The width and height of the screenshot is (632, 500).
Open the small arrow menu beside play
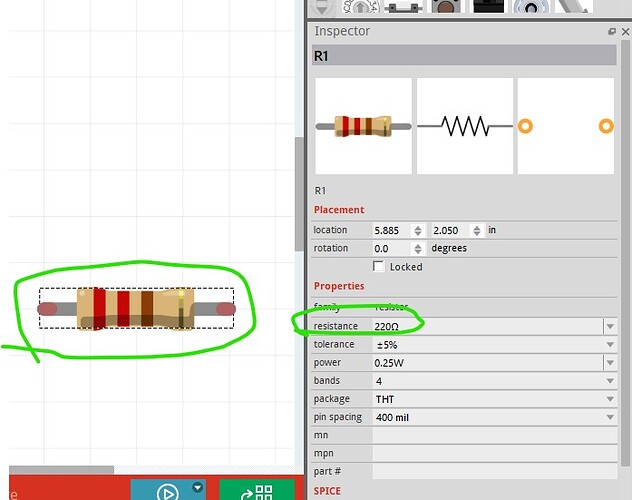click(198, 487)
